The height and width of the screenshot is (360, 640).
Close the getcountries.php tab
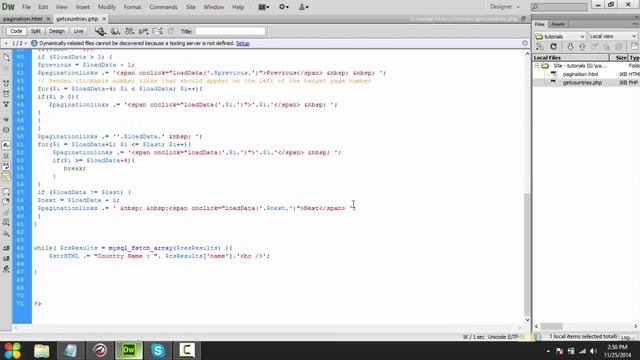click(x=104, y=19)
